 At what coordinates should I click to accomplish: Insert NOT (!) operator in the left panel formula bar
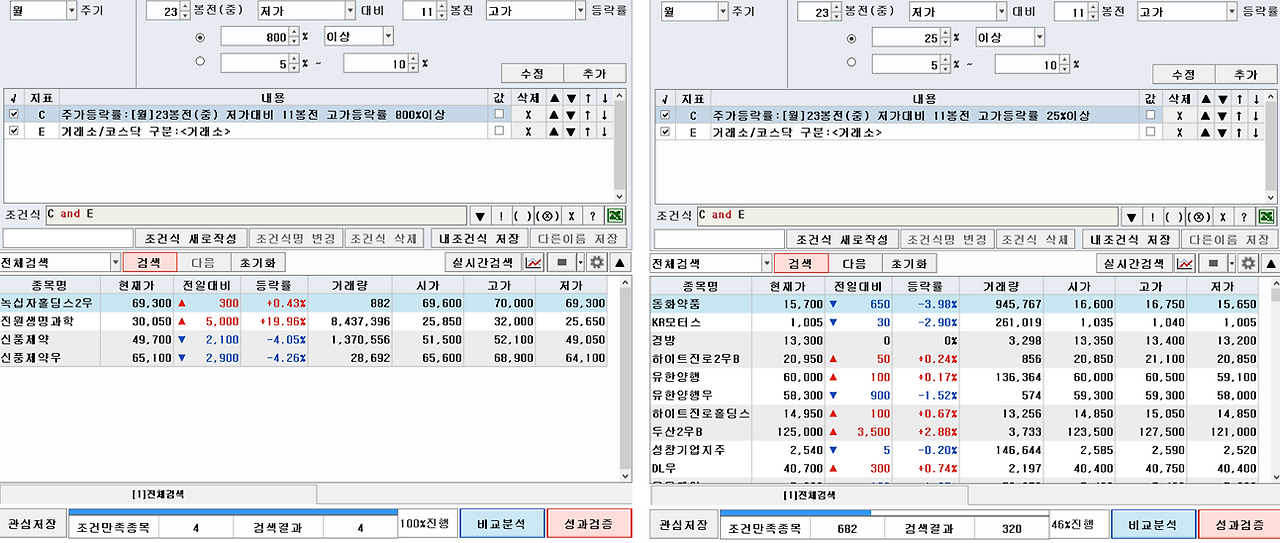tap(500, 215)
